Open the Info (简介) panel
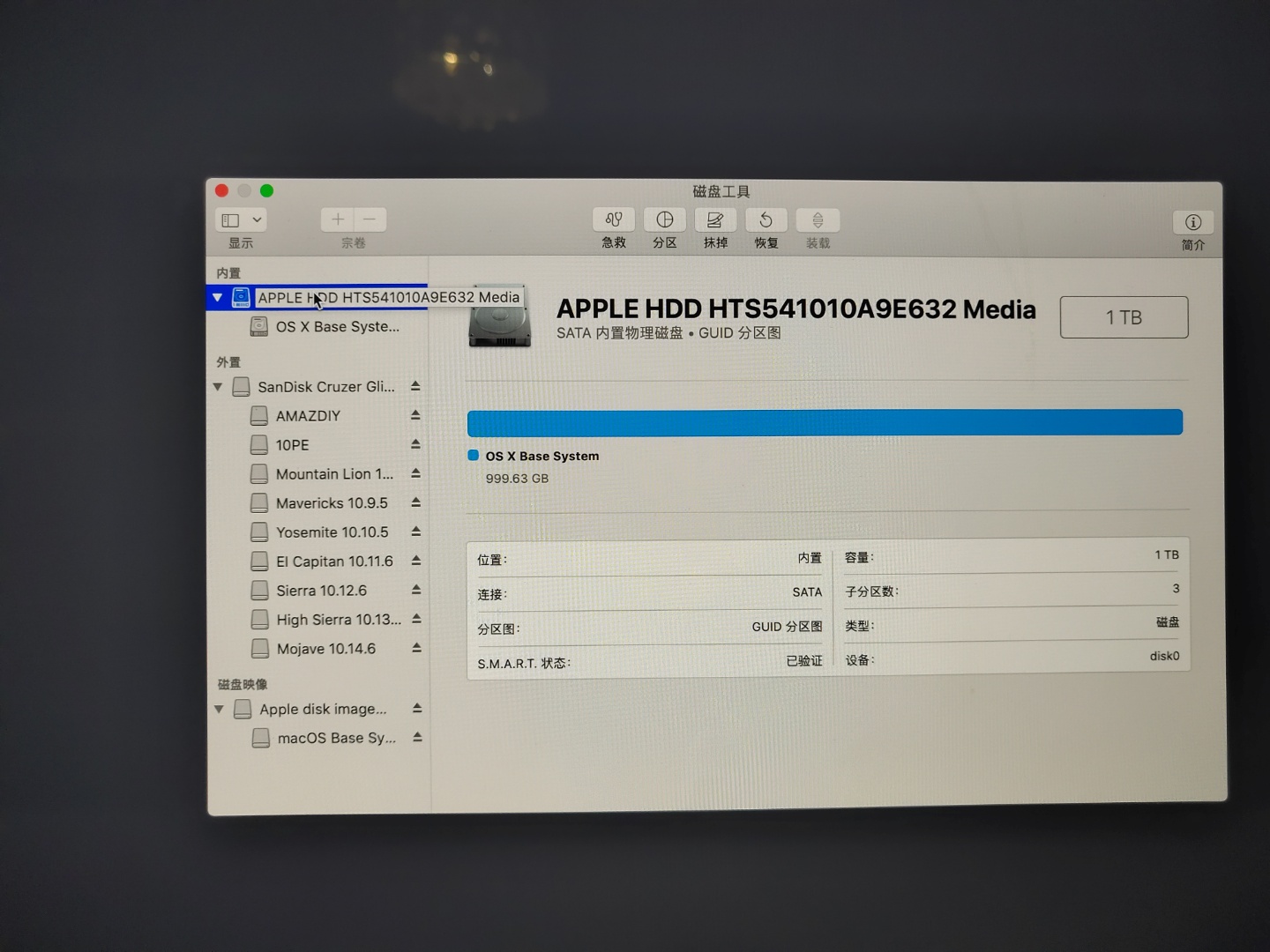This screenshot has width=1270, height=952. [1192, 222]
